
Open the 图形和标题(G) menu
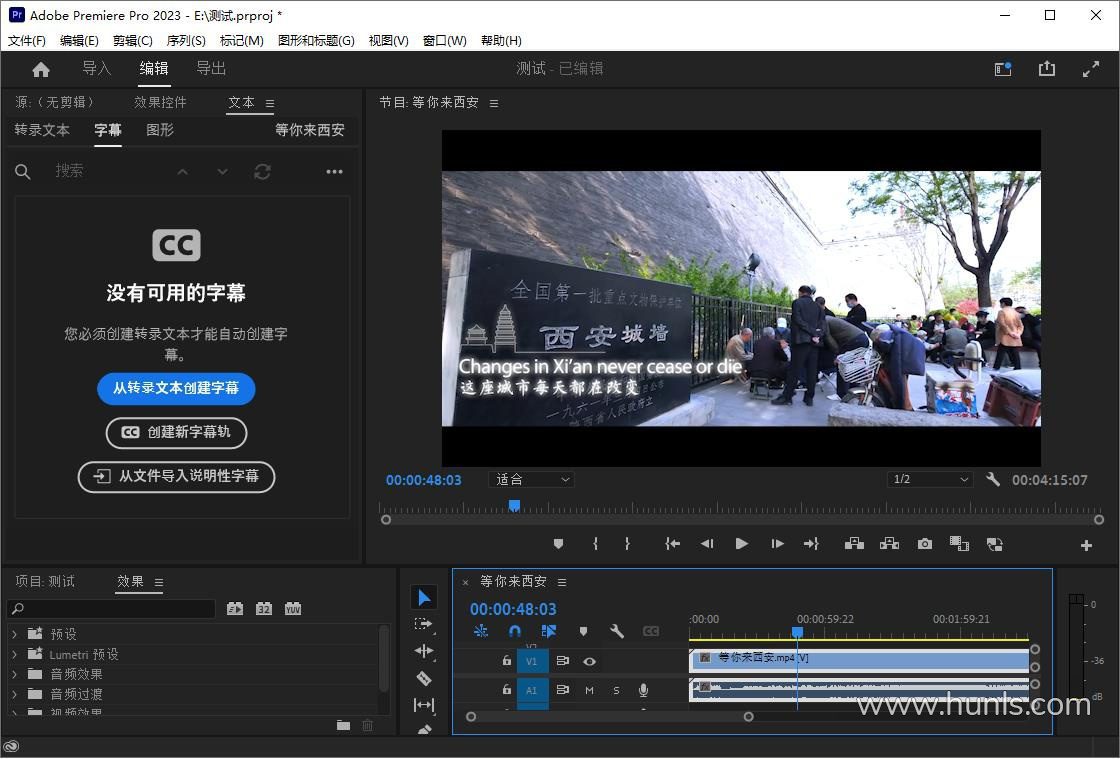coord(316,41)
